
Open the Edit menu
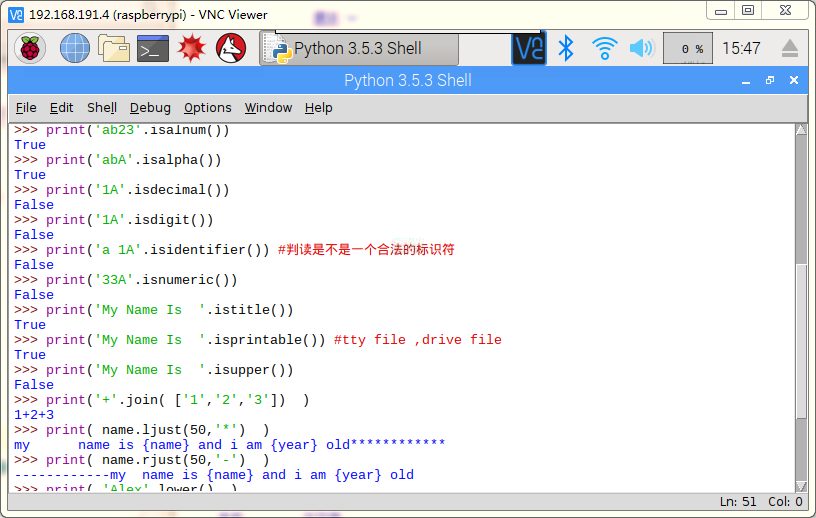[x=62, y=108]
